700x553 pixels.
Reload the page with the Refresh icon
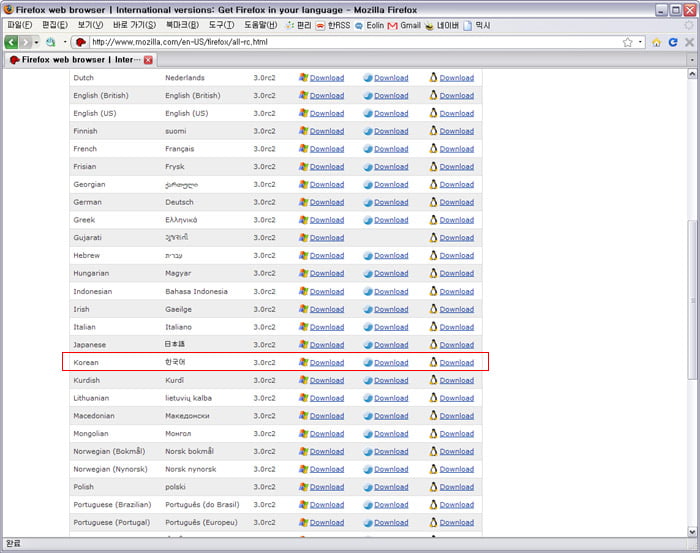pyautogui.click(x=673, y=42)
